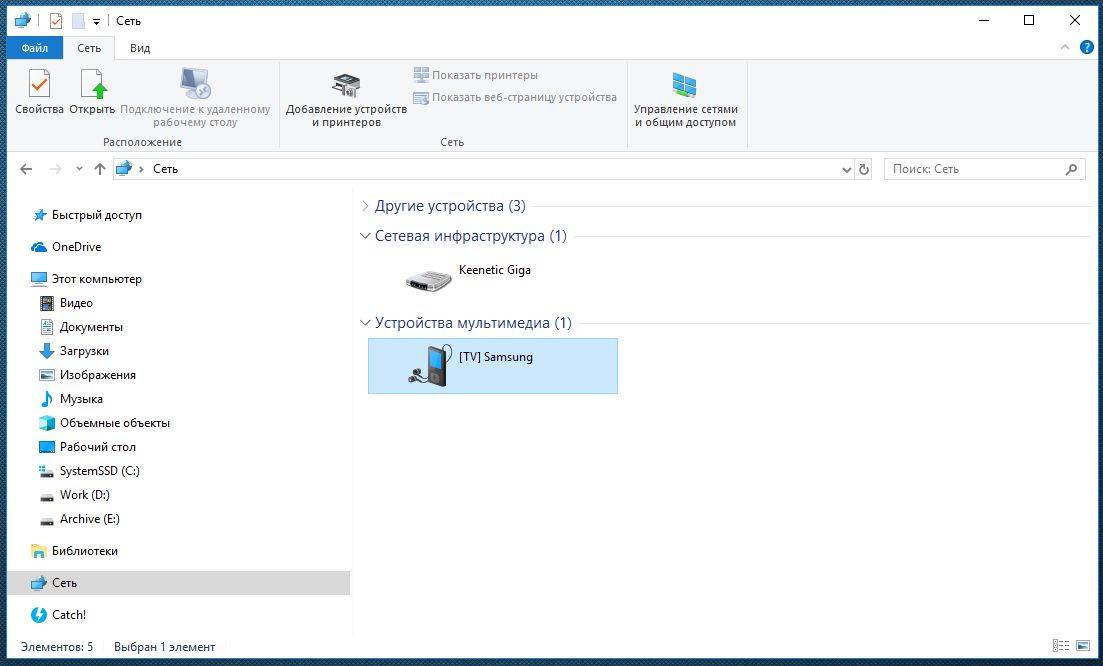Go up one folder level arrow

point(100,170)
